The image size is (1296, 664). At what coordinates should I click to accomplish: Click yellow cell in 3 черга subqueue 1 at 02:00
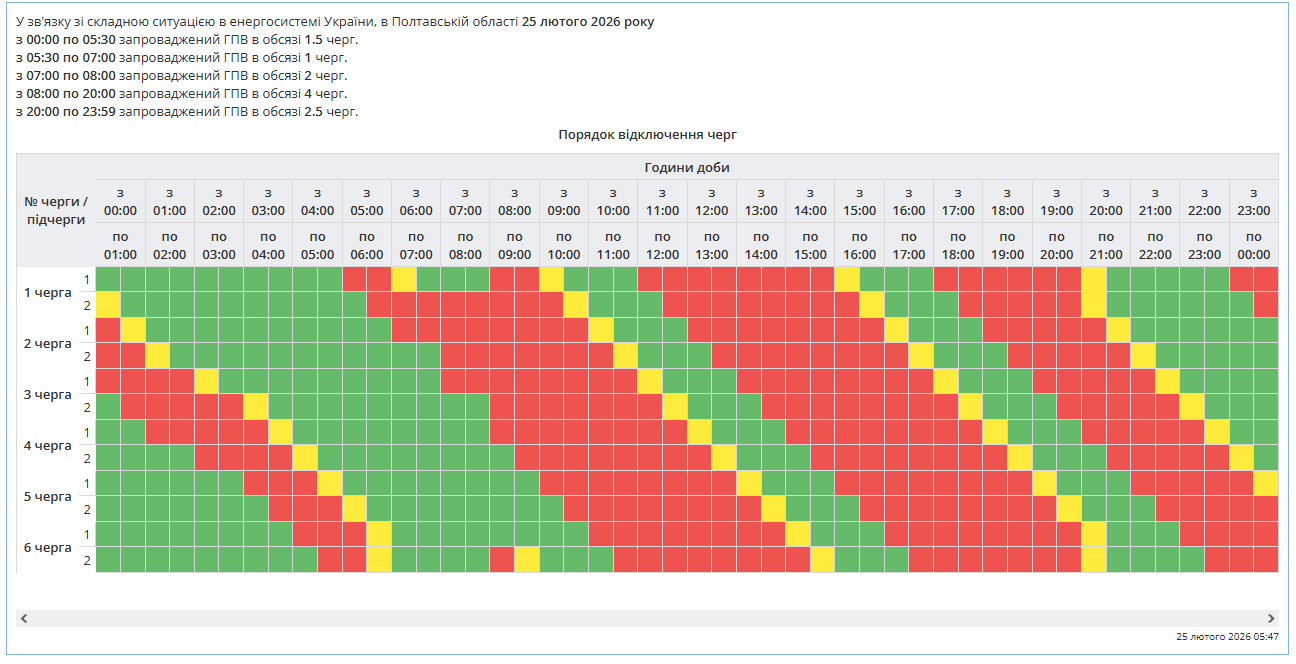[206, 381]
